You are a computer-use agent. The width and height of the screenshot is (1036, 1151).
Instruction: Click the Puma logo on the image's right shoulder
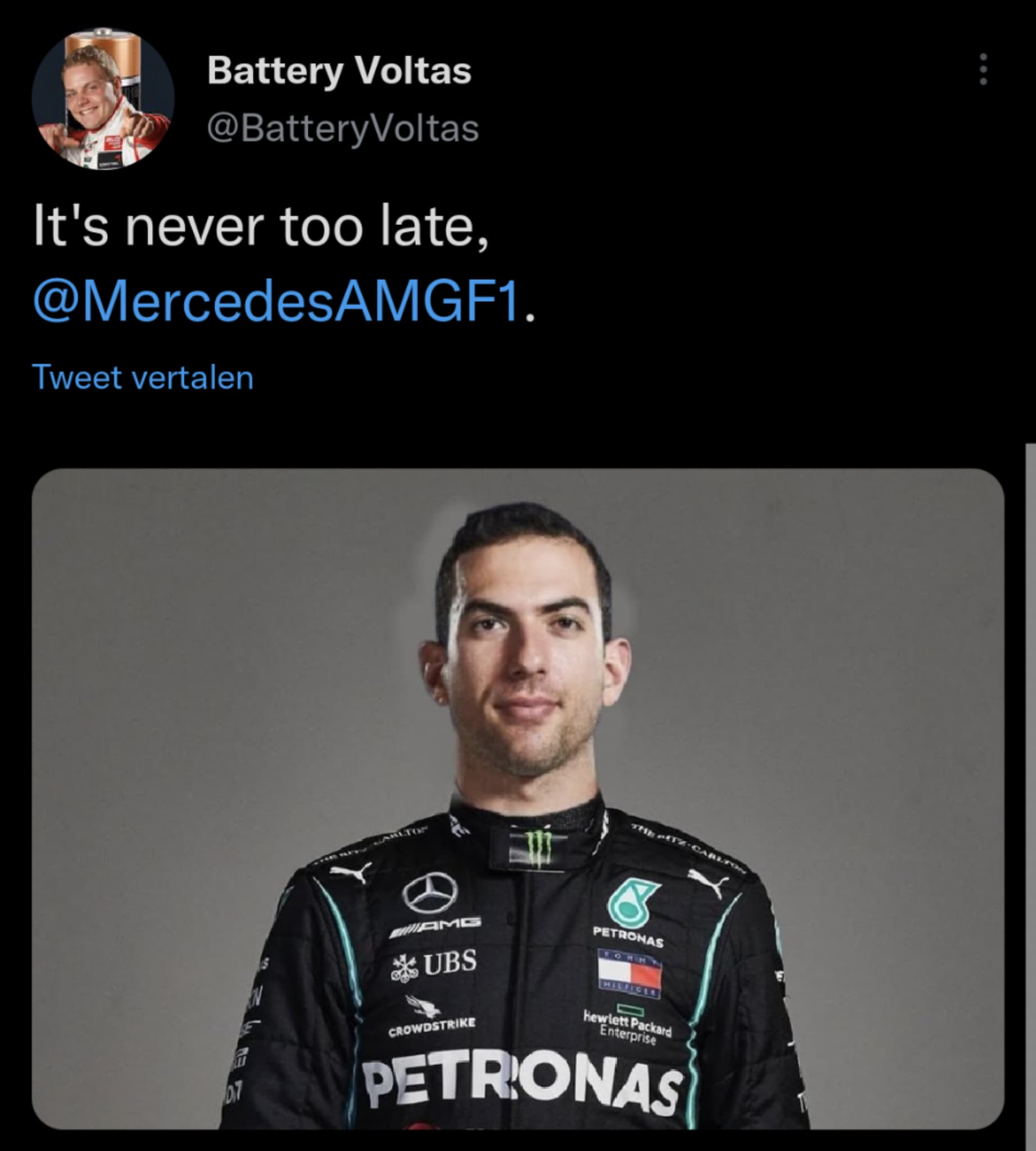pyautogui.click(x=707, y=882)
